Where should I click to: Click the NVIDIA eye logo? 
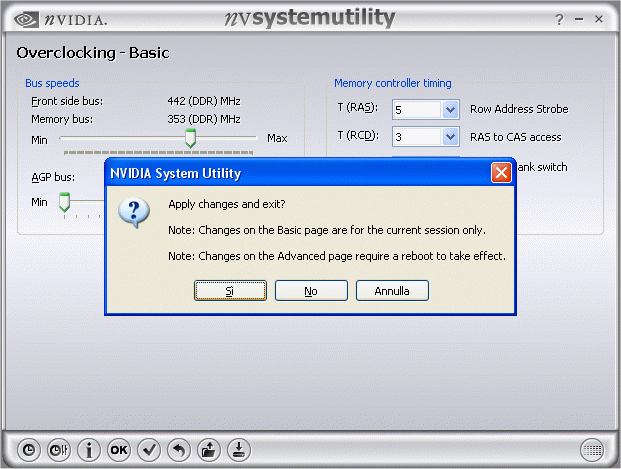pyautogui.click(x=26, y=19)
